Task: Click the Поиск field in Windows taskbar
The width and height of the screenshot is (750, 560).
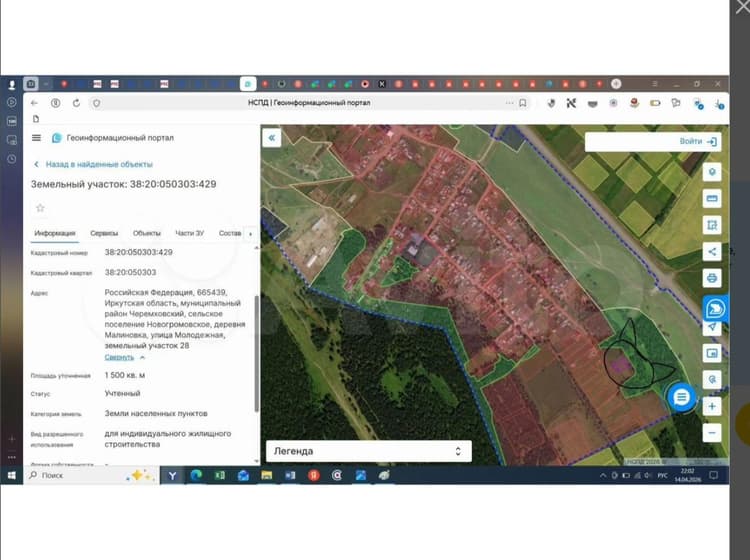Action: 91,475
